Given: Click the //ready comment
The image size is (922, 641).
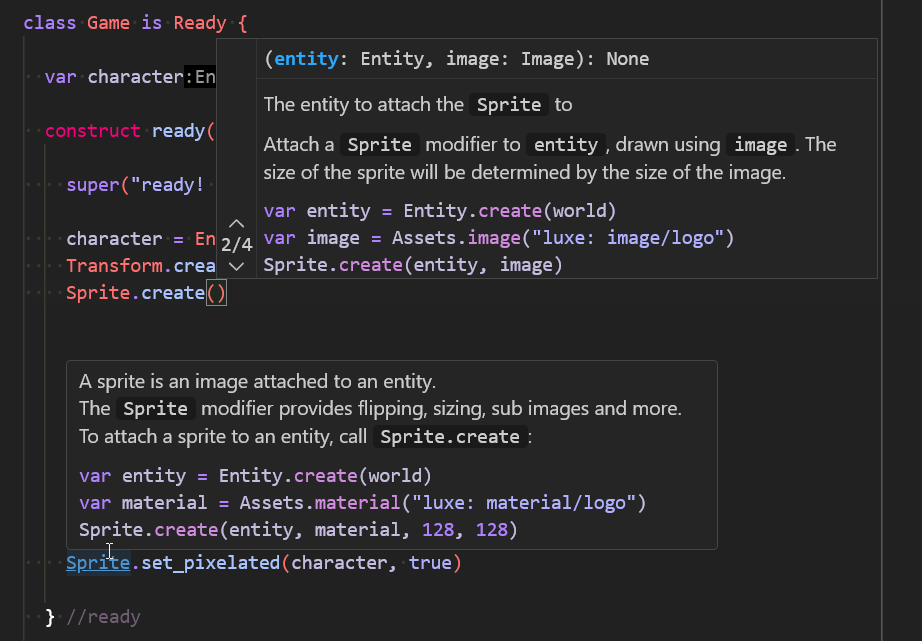Looking at the screenshot, I should pos(103,617).
